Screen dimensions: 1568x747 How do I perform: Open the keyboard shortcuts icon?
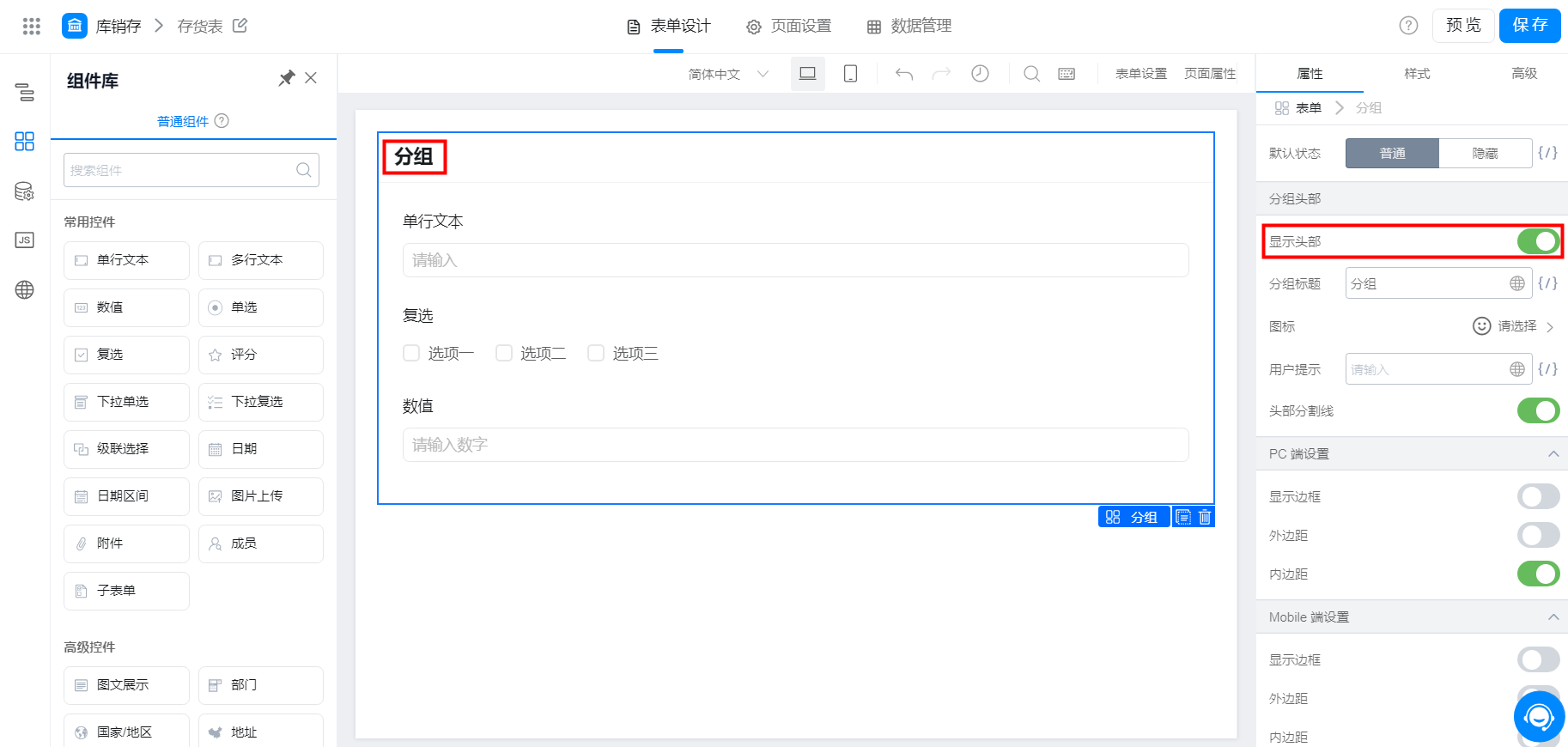pyautogui.click(x=1067, y=74)
